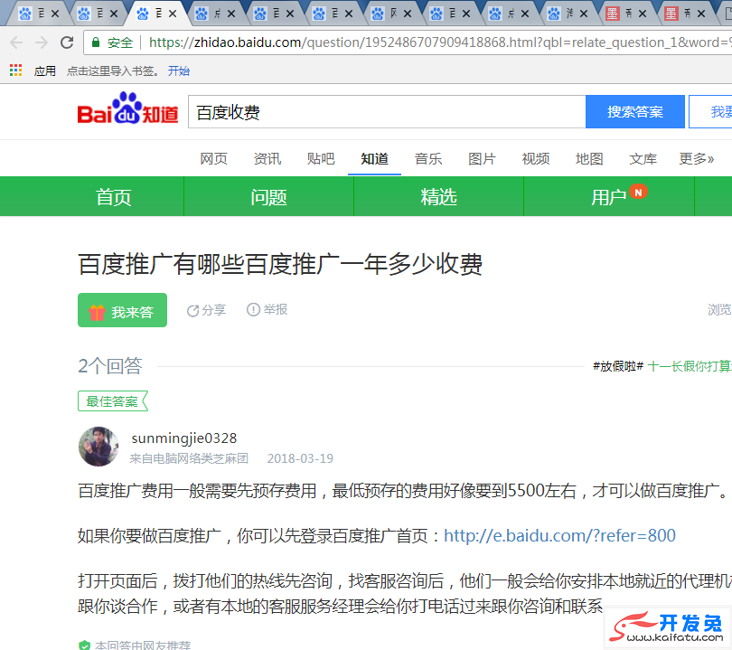Click the orange N badge next to 用户

coord(638,192)
